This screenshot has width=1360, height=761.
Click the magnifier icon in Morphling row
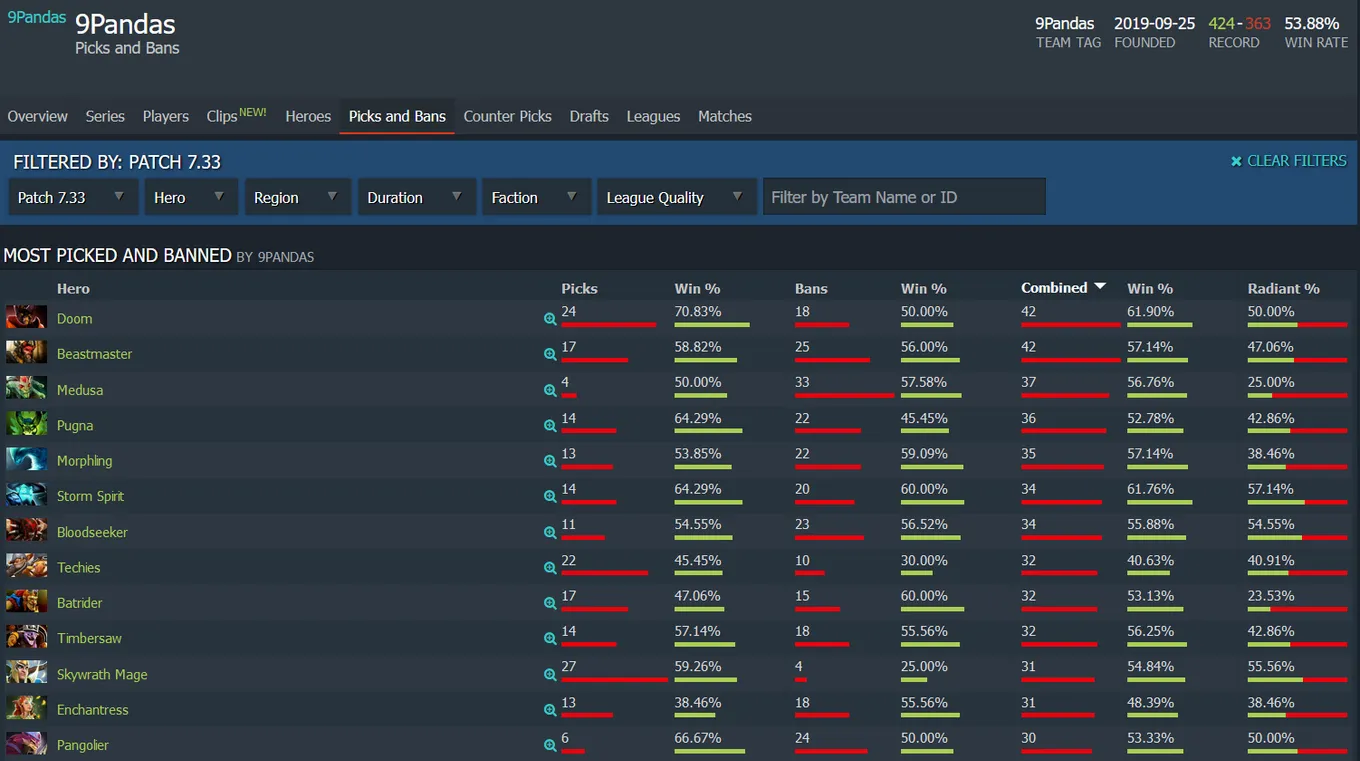(550, 461)
